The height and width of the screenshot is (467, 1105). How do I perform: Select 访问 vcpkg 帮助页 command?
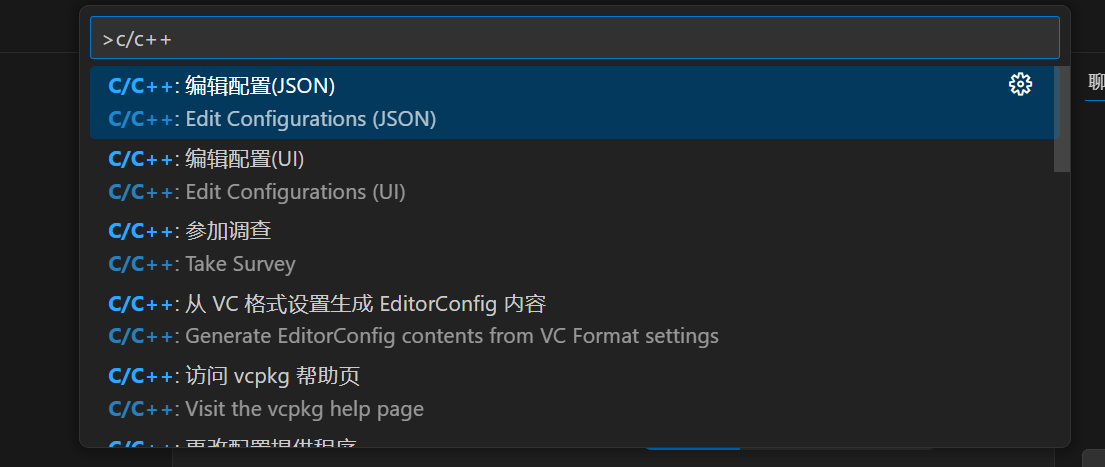click(x=272, y=377)
